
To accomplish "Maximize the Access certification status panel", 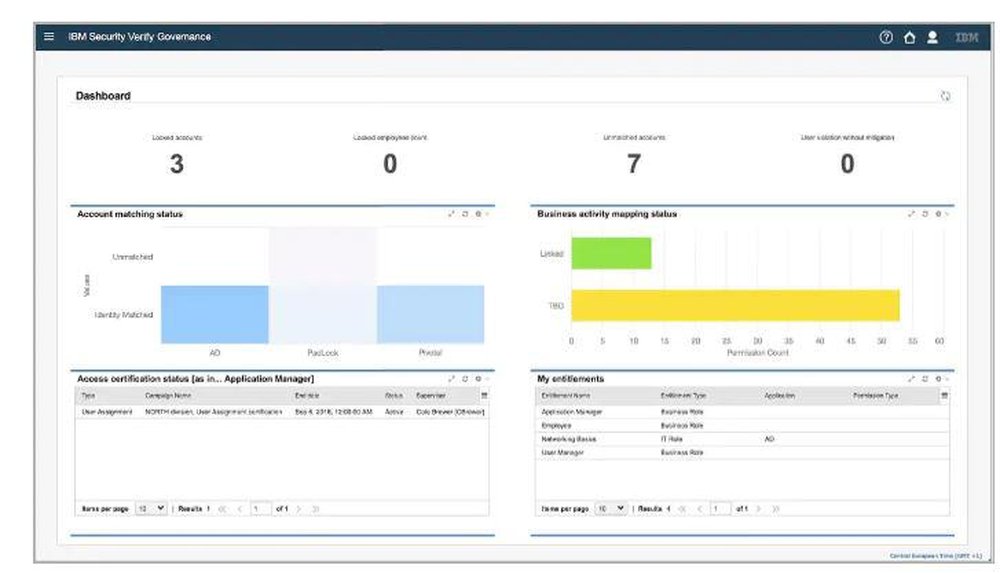I will [x=452, y=378].
